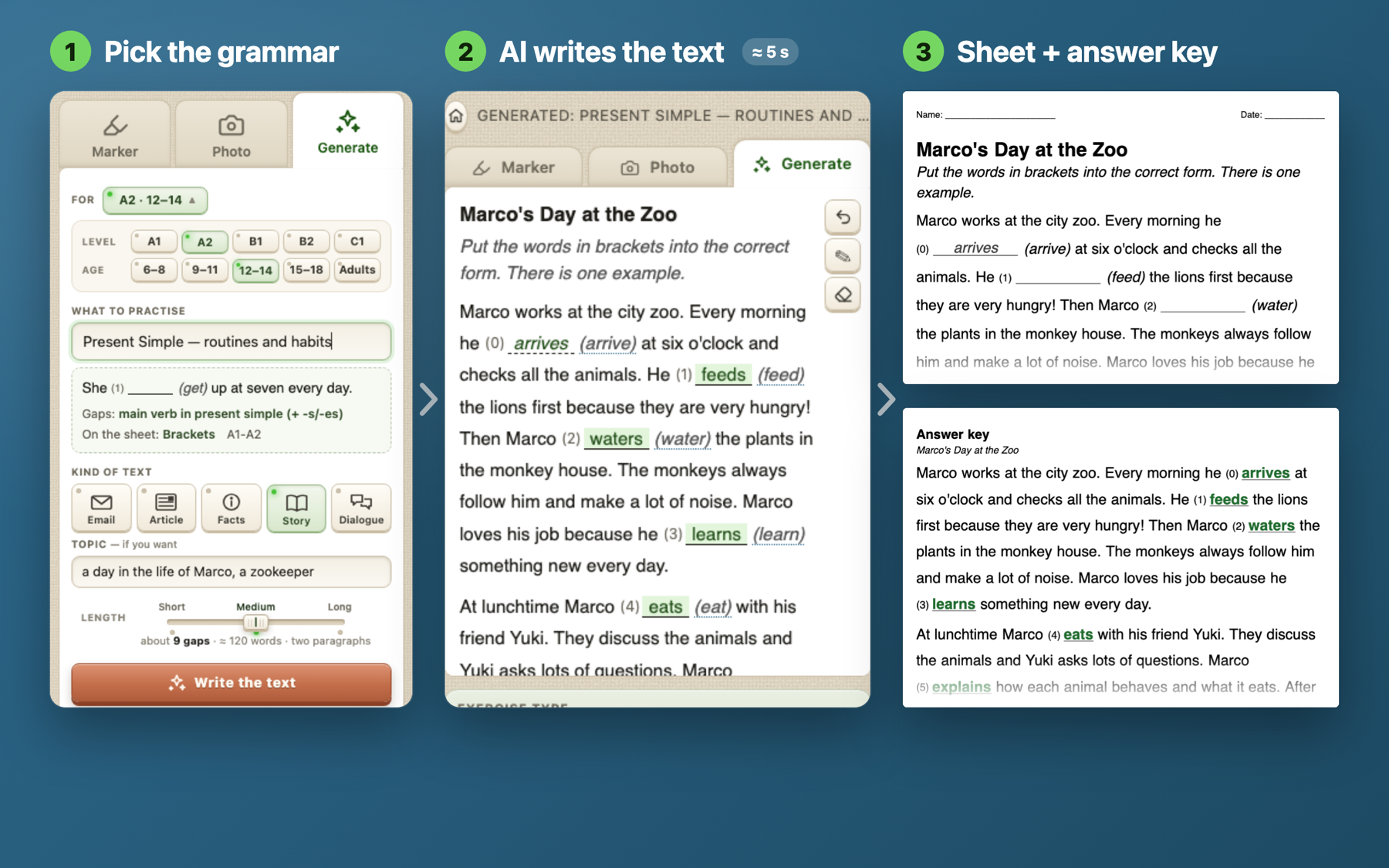Viewport: 1389px width, 868px height.
Task: Choose the Adults age group
Action: coord(357,270)
